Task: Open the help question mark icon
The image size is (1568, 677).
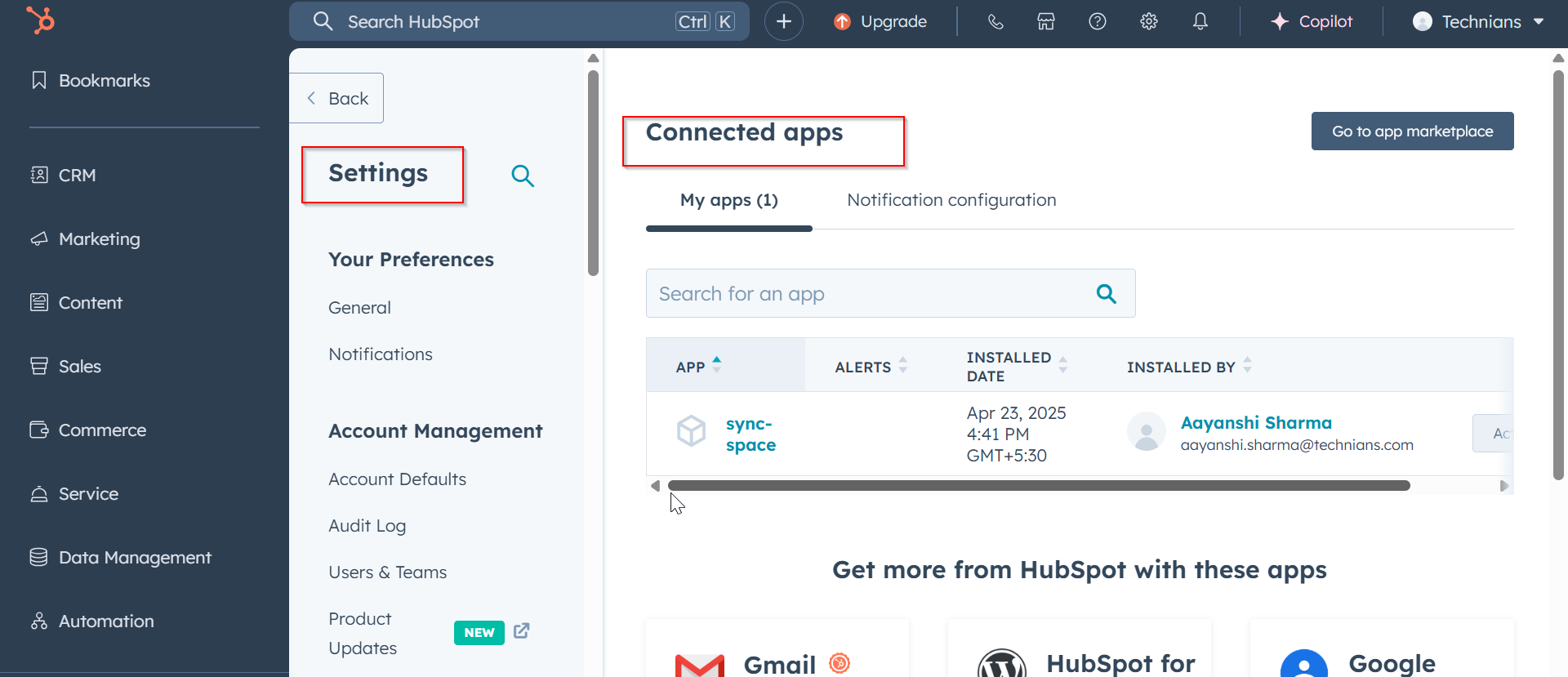Action: (x=1098, y=21)
